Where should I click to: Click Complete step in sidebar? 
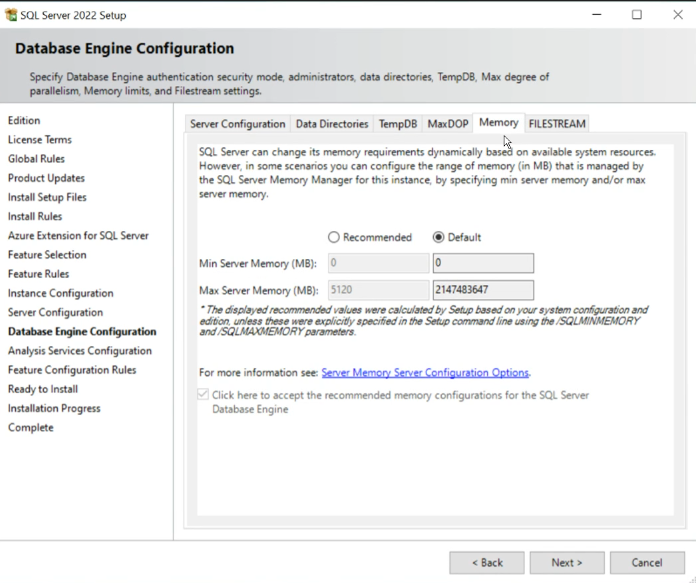tap(31, 428)
